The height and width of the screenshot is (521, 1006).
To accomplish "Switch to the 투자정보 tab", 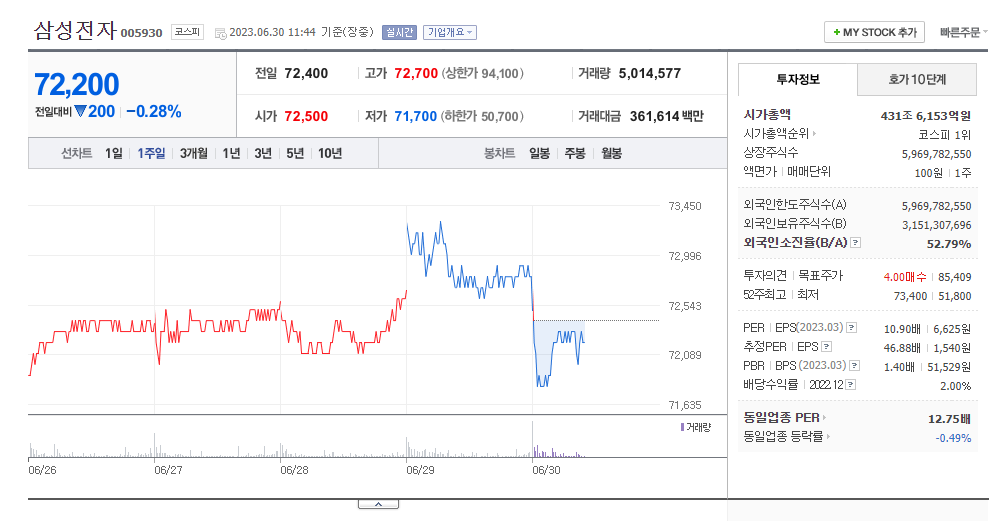I will point(798,80).
